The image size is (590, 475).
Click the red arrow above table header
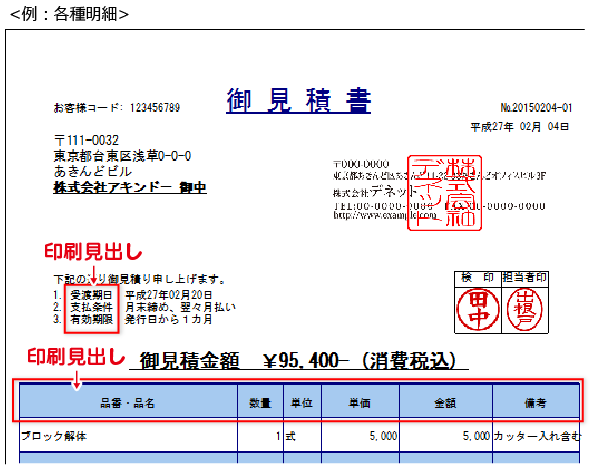77,380
